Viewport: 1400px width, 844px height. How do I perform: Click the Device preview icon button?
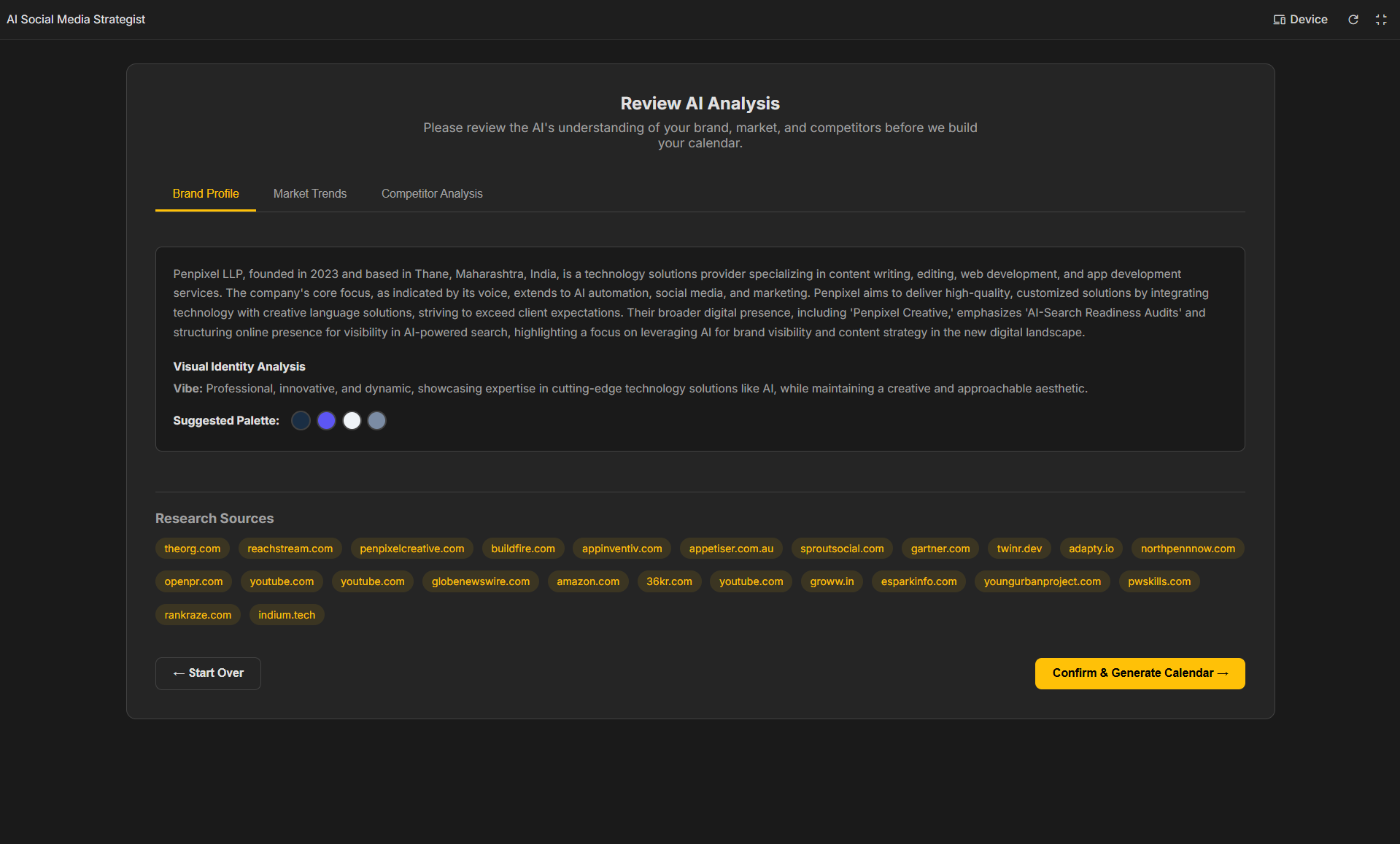[x=1300, y=20]
